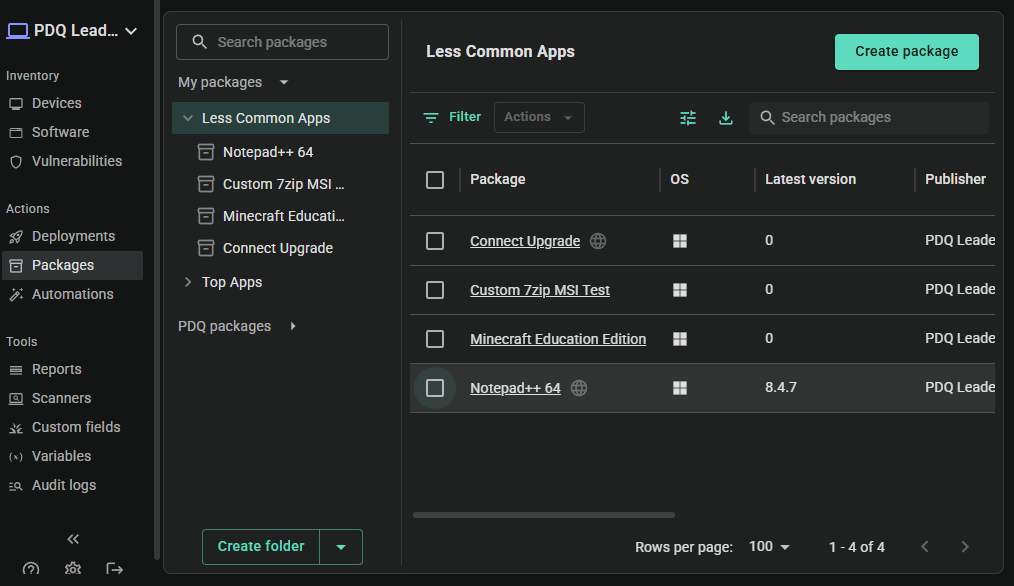Select Custom 7zip MSI tree item

(283, 184)
